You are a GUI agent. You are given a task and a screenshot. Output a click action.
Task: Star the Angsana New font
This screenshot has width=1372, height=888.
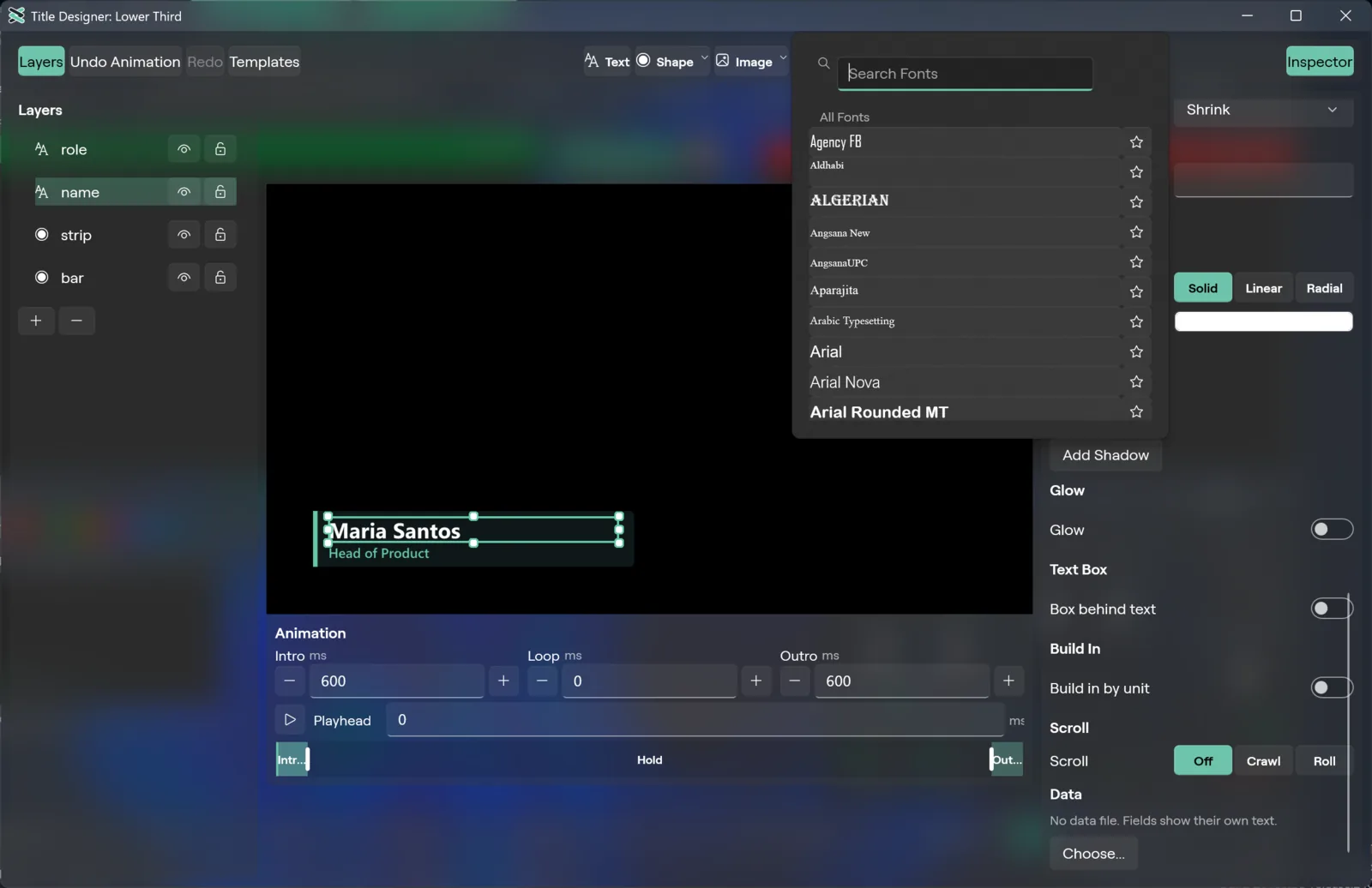click(1136, 232)
